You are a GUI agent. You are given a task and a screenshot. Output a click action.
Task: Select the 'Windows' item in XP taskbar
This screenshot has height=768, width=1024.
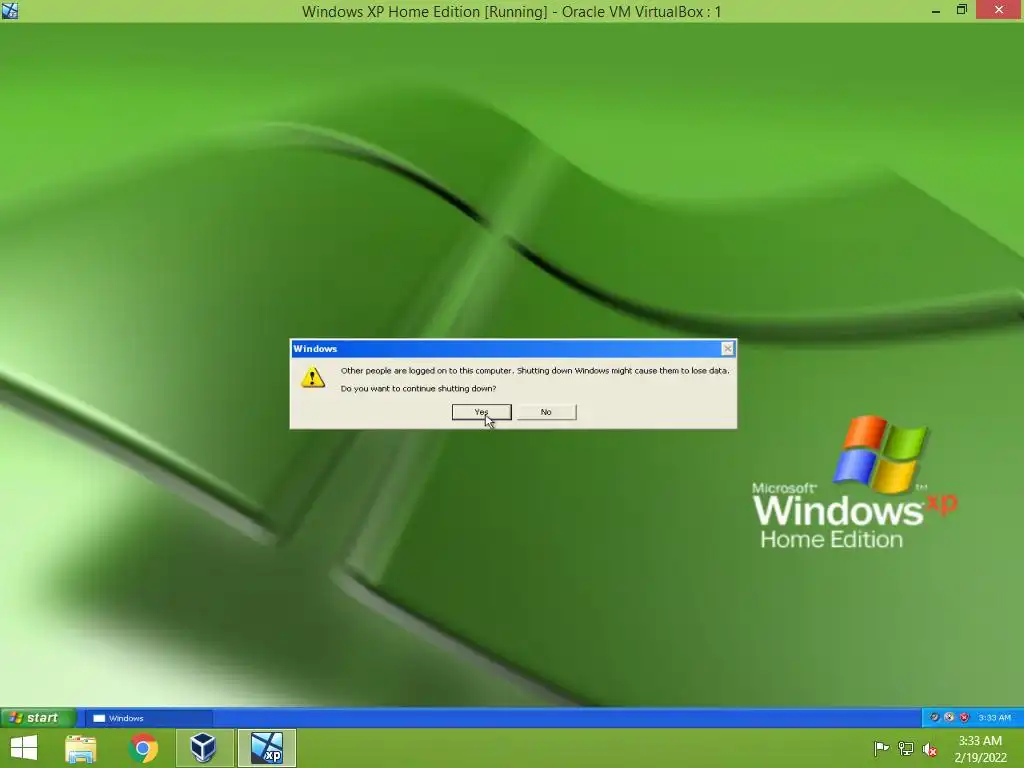click(149, 718)
